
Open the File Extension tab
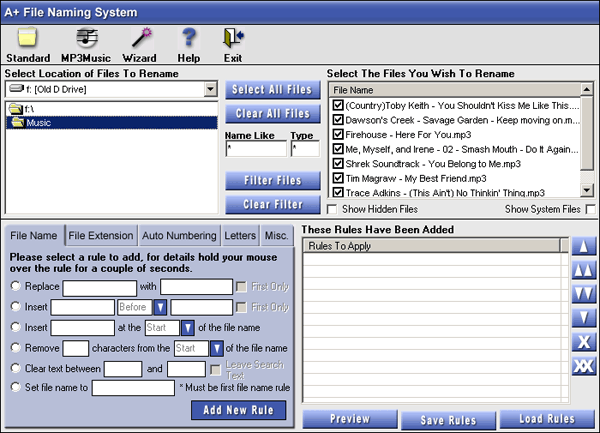pos(100,236)
